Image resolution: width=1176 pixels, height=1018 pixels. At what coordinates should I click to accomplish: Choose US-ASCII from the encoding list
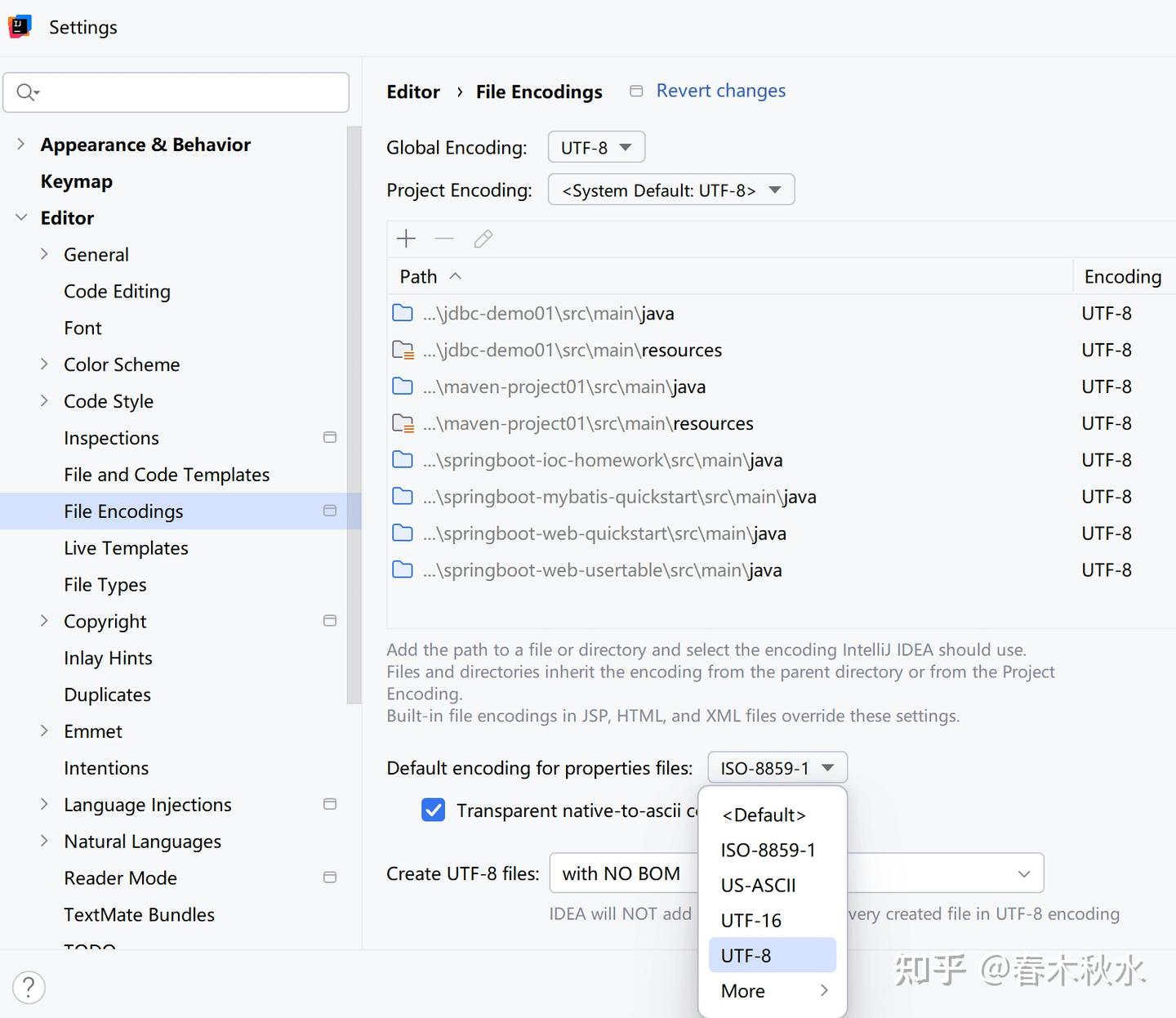click(773, 885)
